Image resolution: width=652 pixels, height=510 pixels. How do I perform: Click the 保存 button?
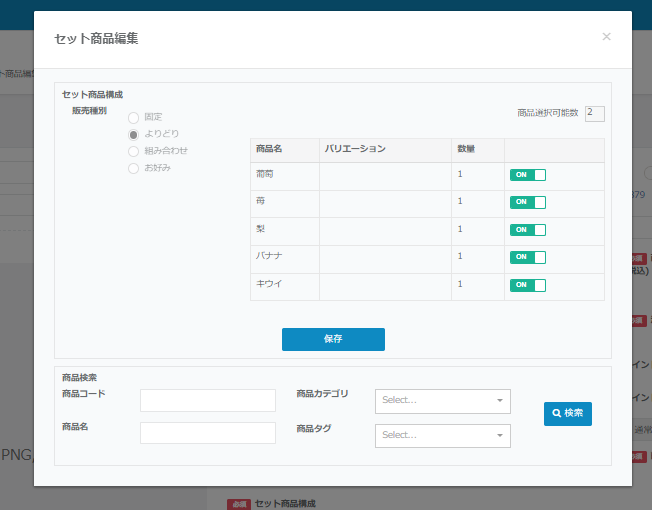(333, 339)
